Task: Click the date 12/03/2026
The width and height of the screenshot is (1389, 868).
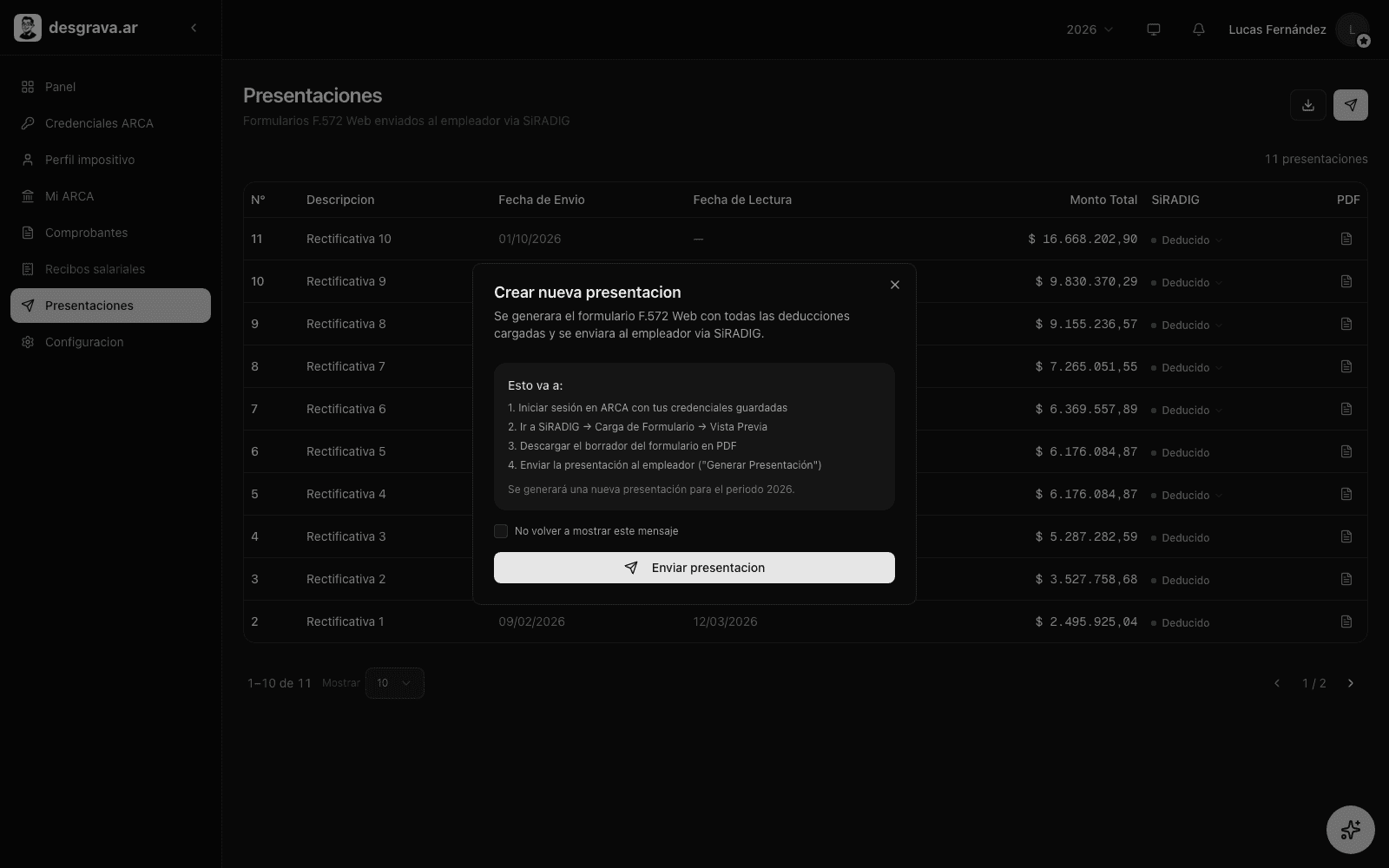Action: (725, 621)
